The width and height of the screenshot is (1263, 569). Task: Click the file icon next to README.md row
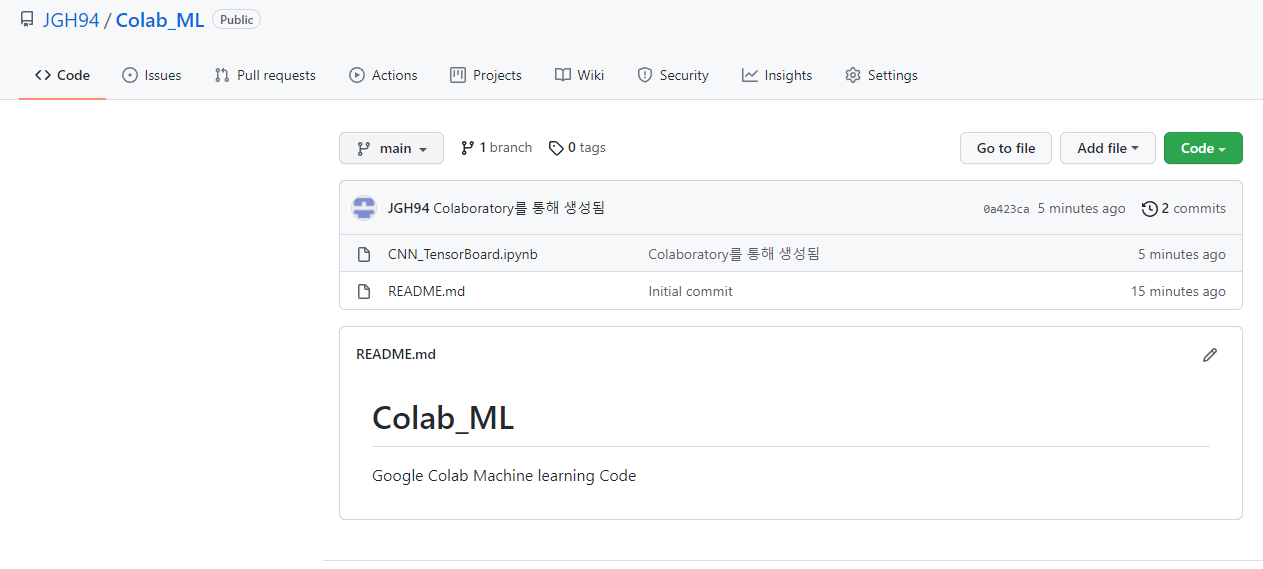click(364, 291)
